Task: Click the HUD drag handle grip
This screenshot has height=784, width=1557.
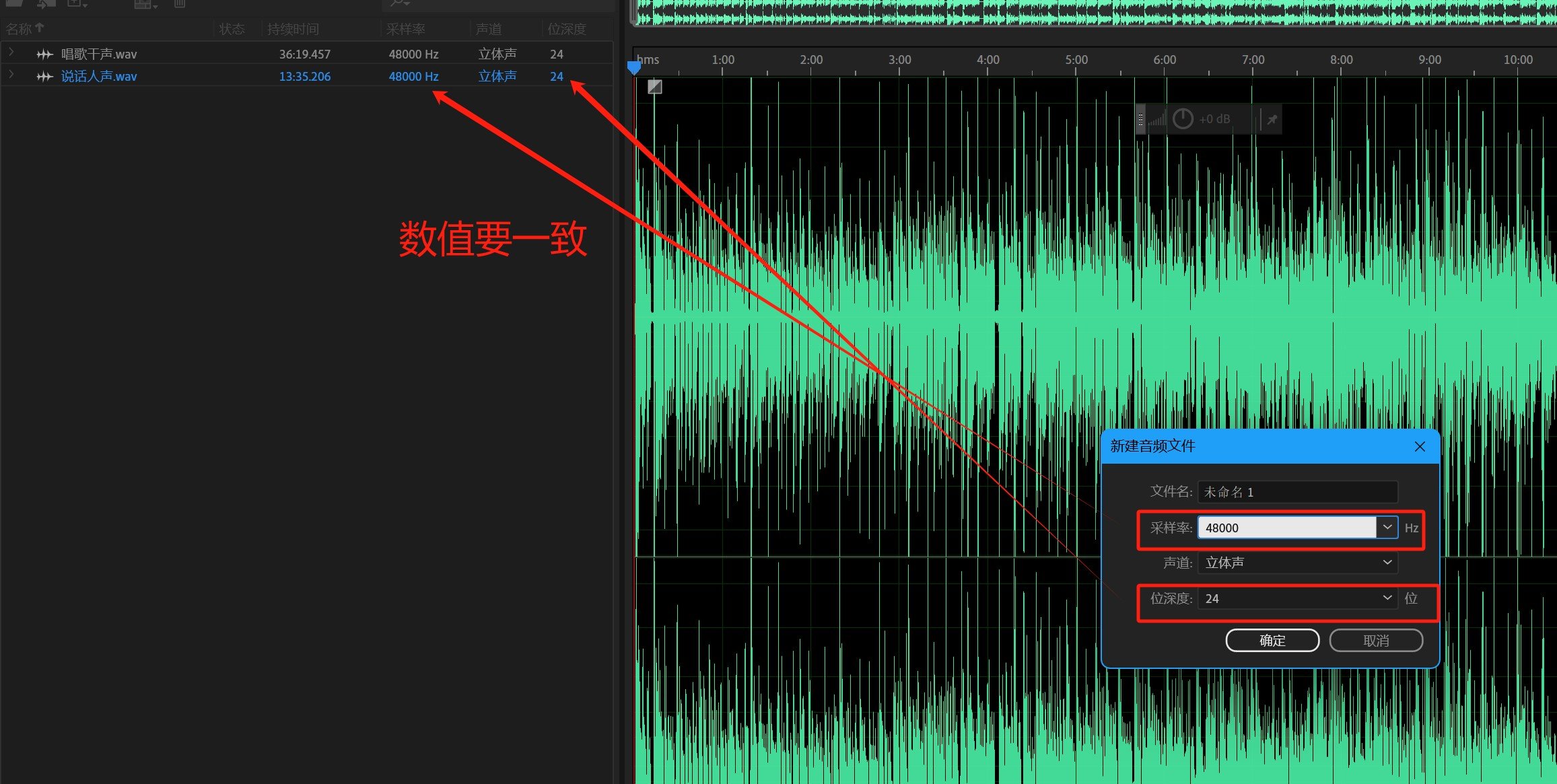Action: [1140, 120]
